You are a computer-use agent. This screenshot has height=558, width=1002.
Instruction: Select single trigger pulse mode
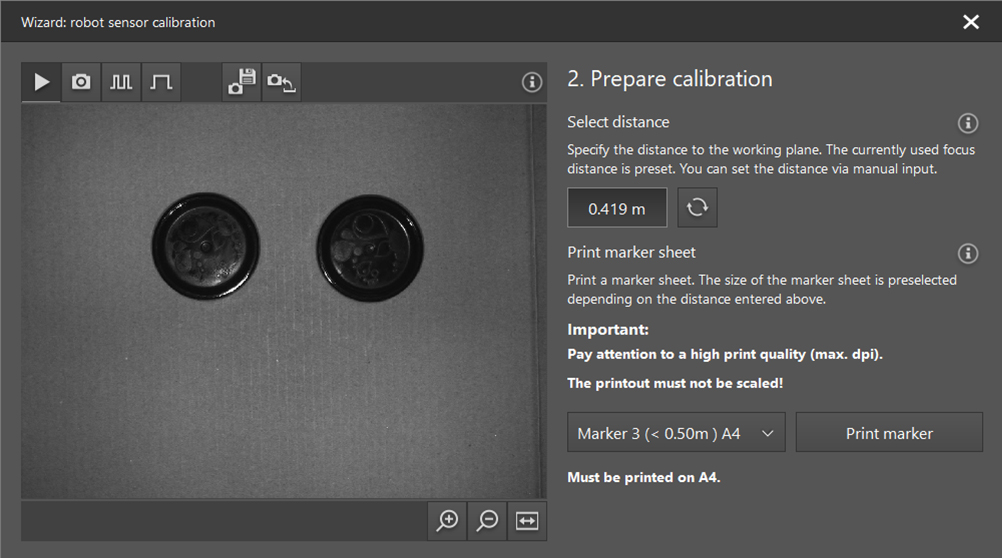[x=161, y=82]
